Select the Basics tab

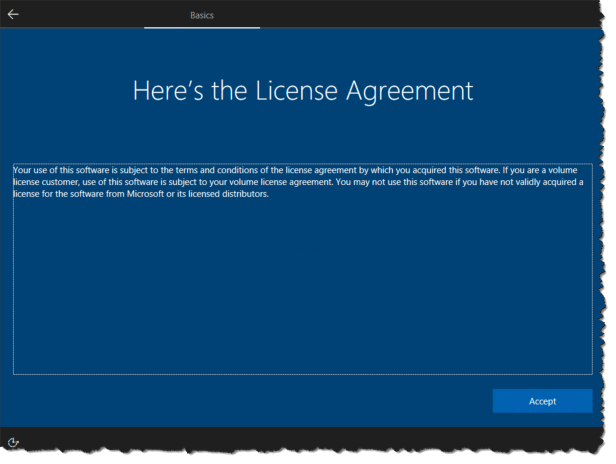(201, 15)
